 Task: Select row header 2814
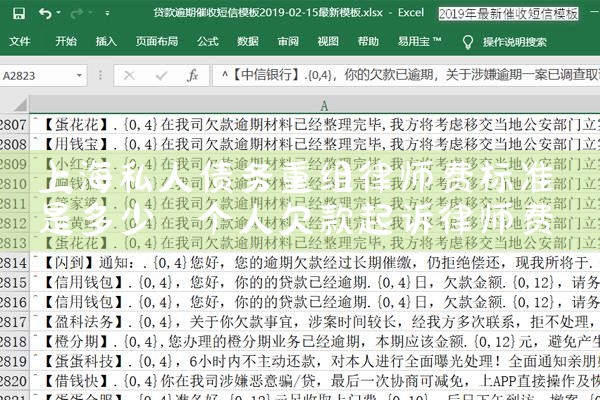click(x=14, y=263)
